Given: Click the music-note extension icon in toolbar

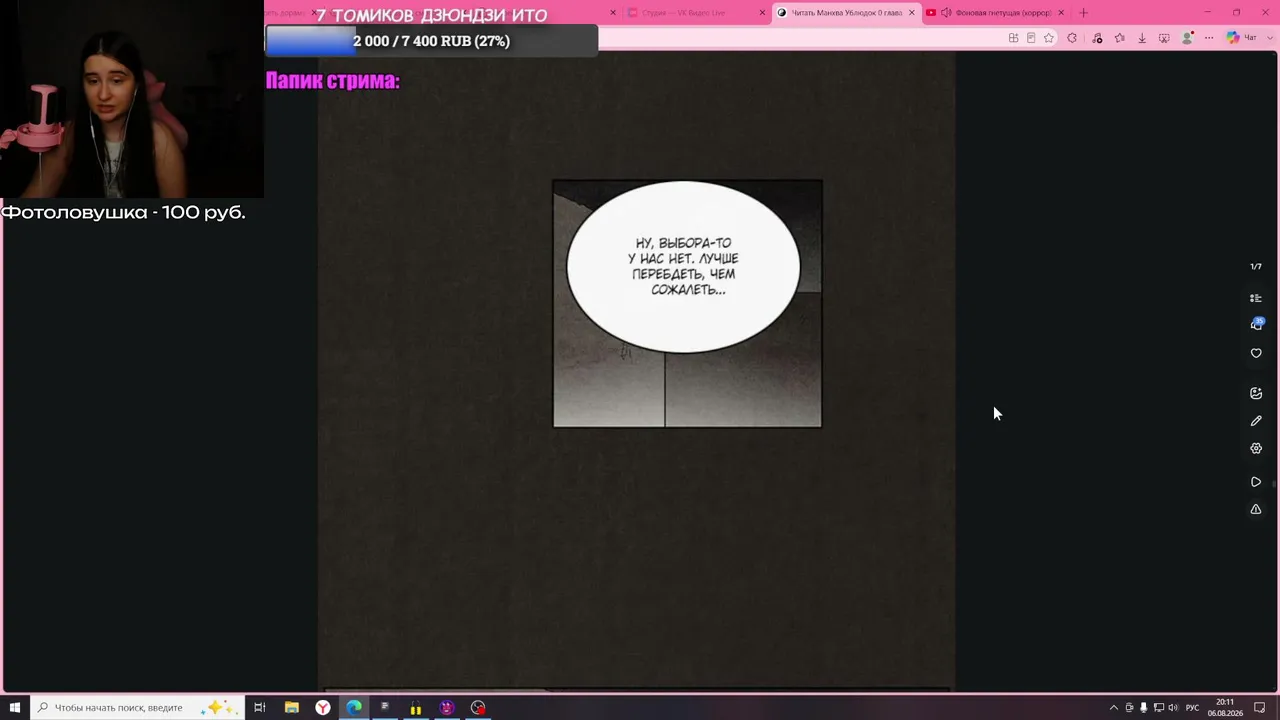Looking at the screenshot, I should pos(1097,38).
